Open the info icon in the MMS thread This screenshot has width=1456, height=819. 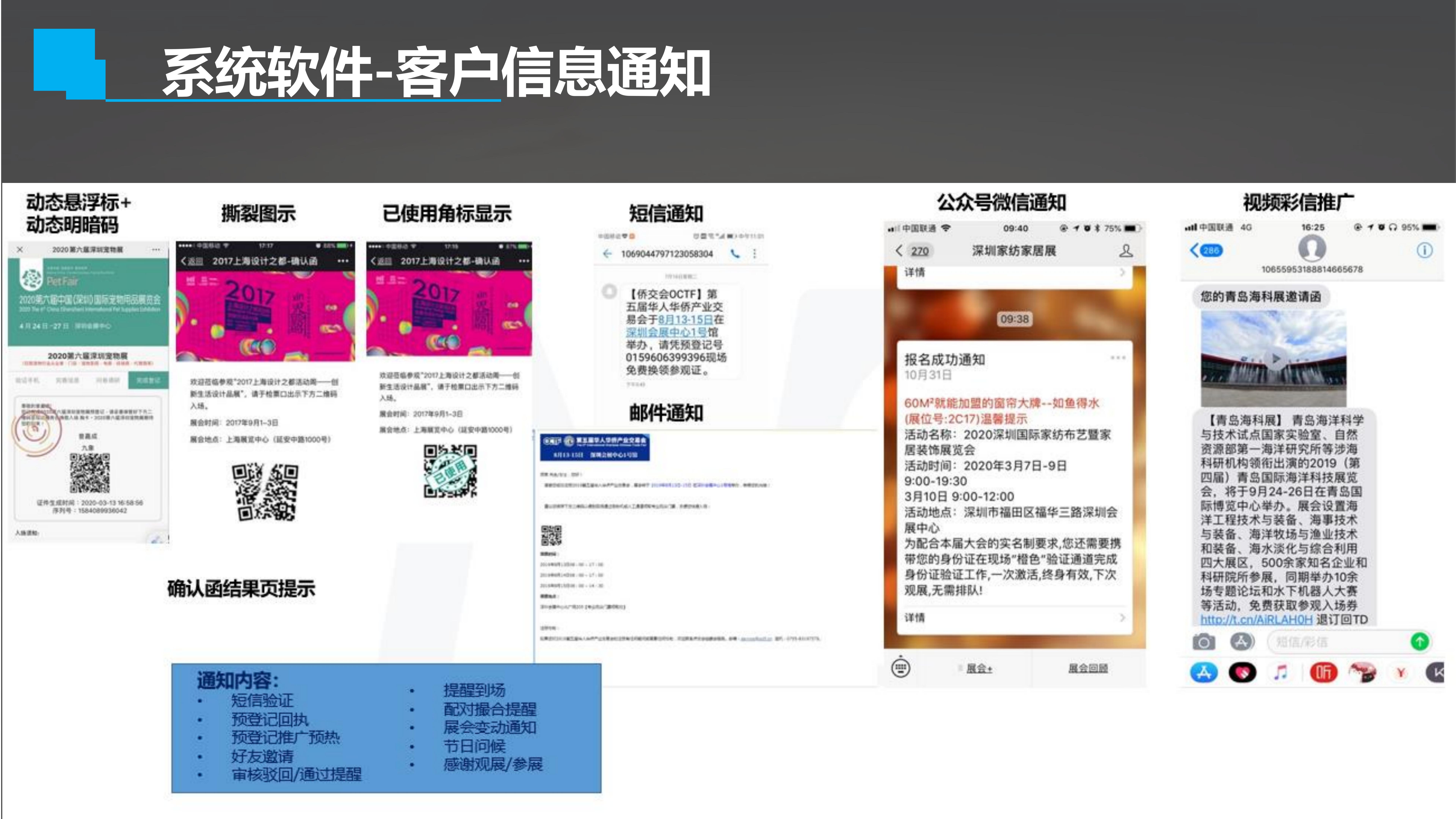click(x=1424, y=250)
